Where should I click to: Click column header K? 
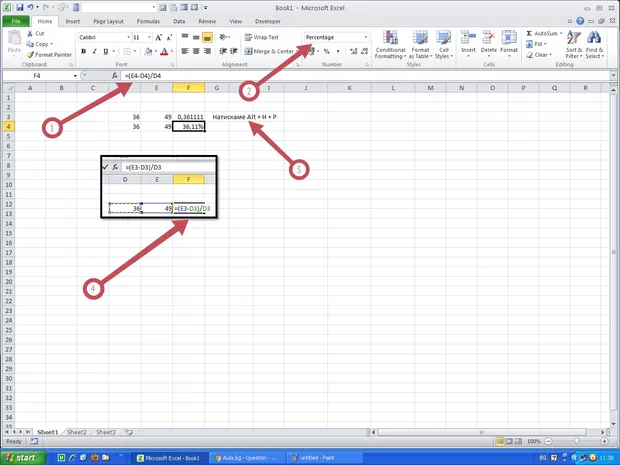click(349, 88)
